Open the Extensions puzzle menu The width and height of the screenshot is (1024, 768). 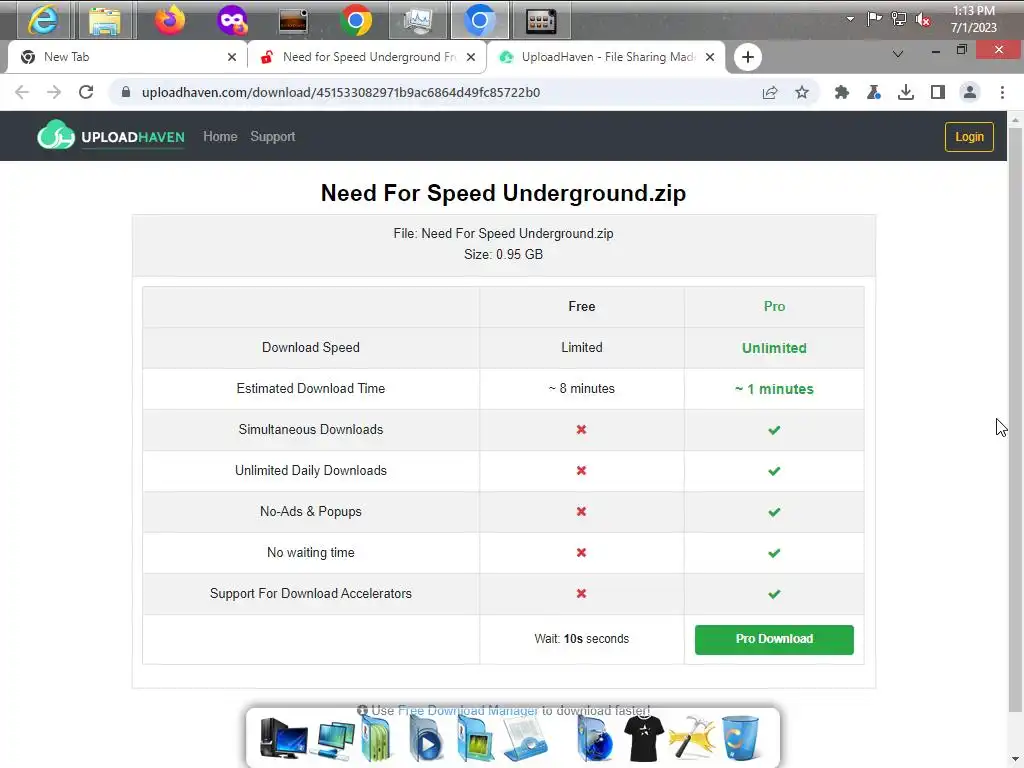[x=842, y=92]
